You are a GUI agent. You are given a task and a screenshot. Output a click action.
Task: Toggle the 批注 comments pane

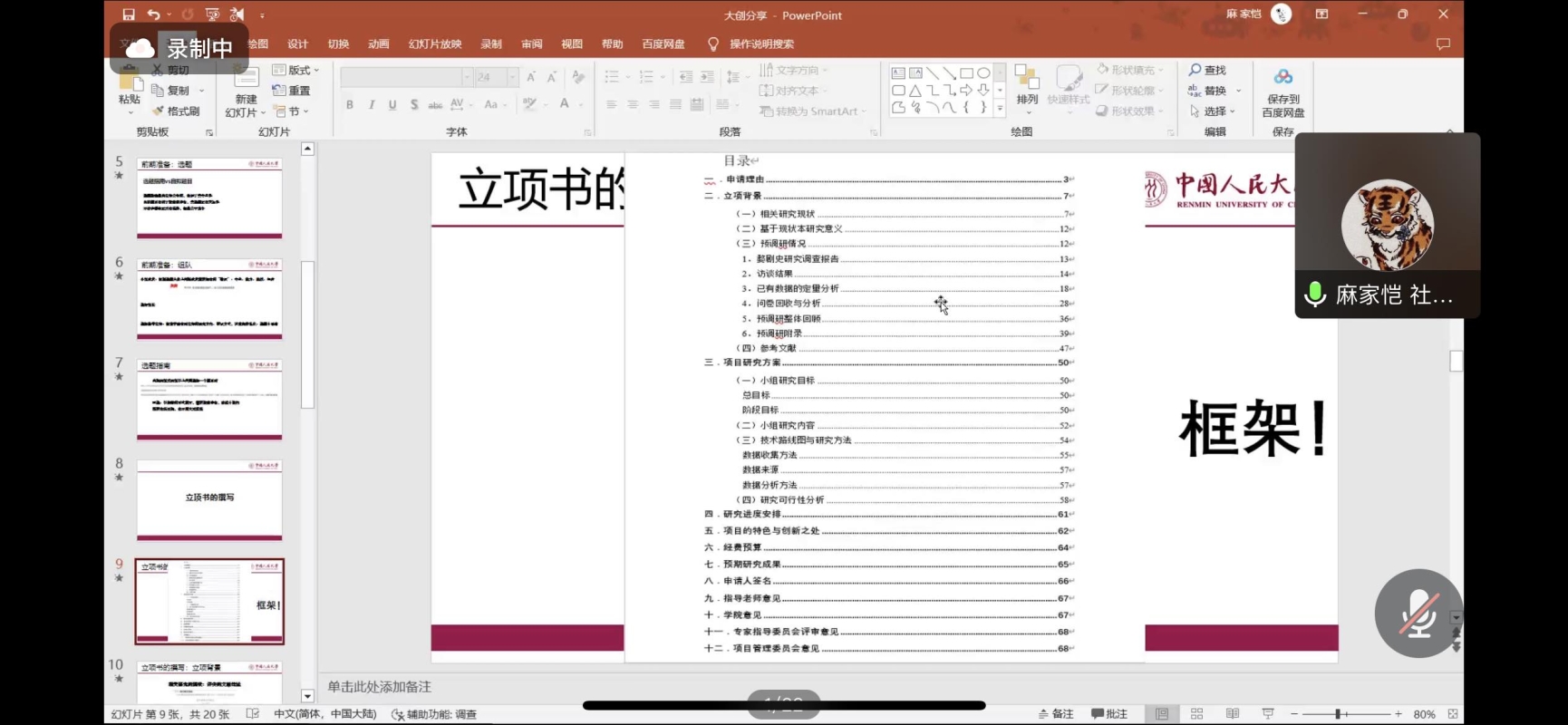[1109, 714]
